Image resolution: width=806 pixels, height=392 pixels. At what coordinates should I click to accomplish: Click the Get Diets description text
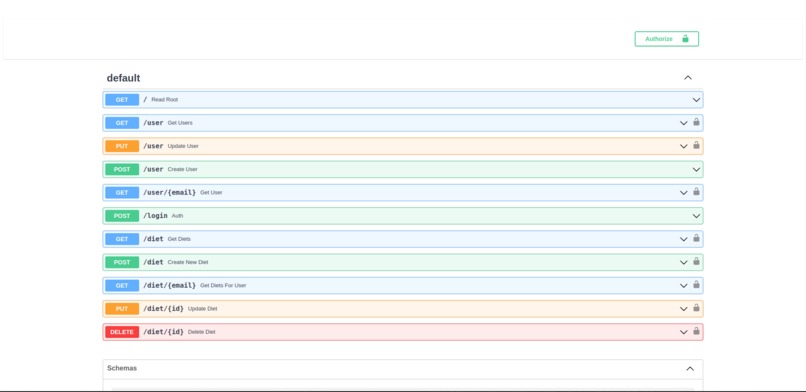[x=179, y=239]
